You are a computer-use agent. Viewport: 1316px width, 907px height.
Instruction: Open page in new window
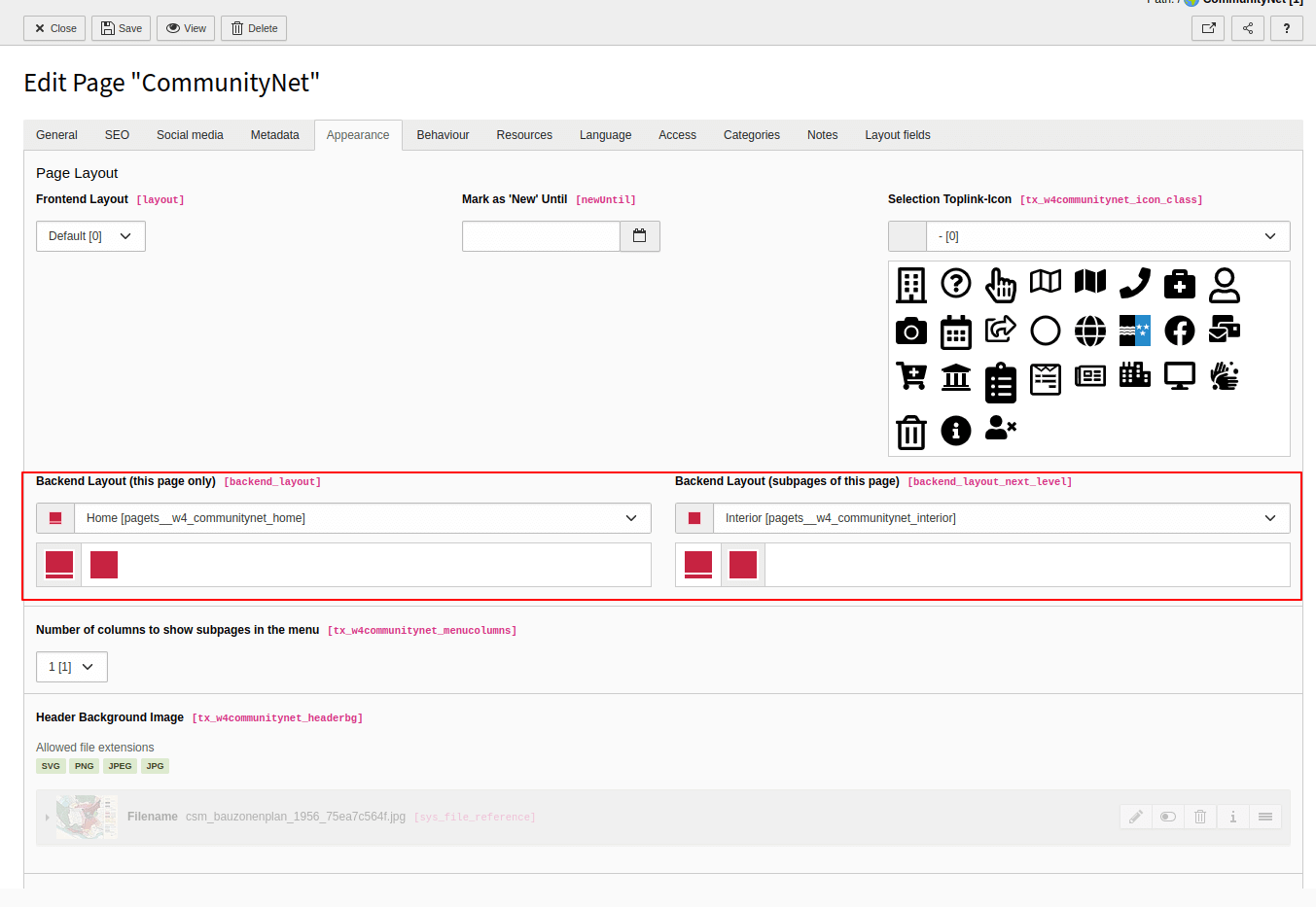[x=1208, y=28]
